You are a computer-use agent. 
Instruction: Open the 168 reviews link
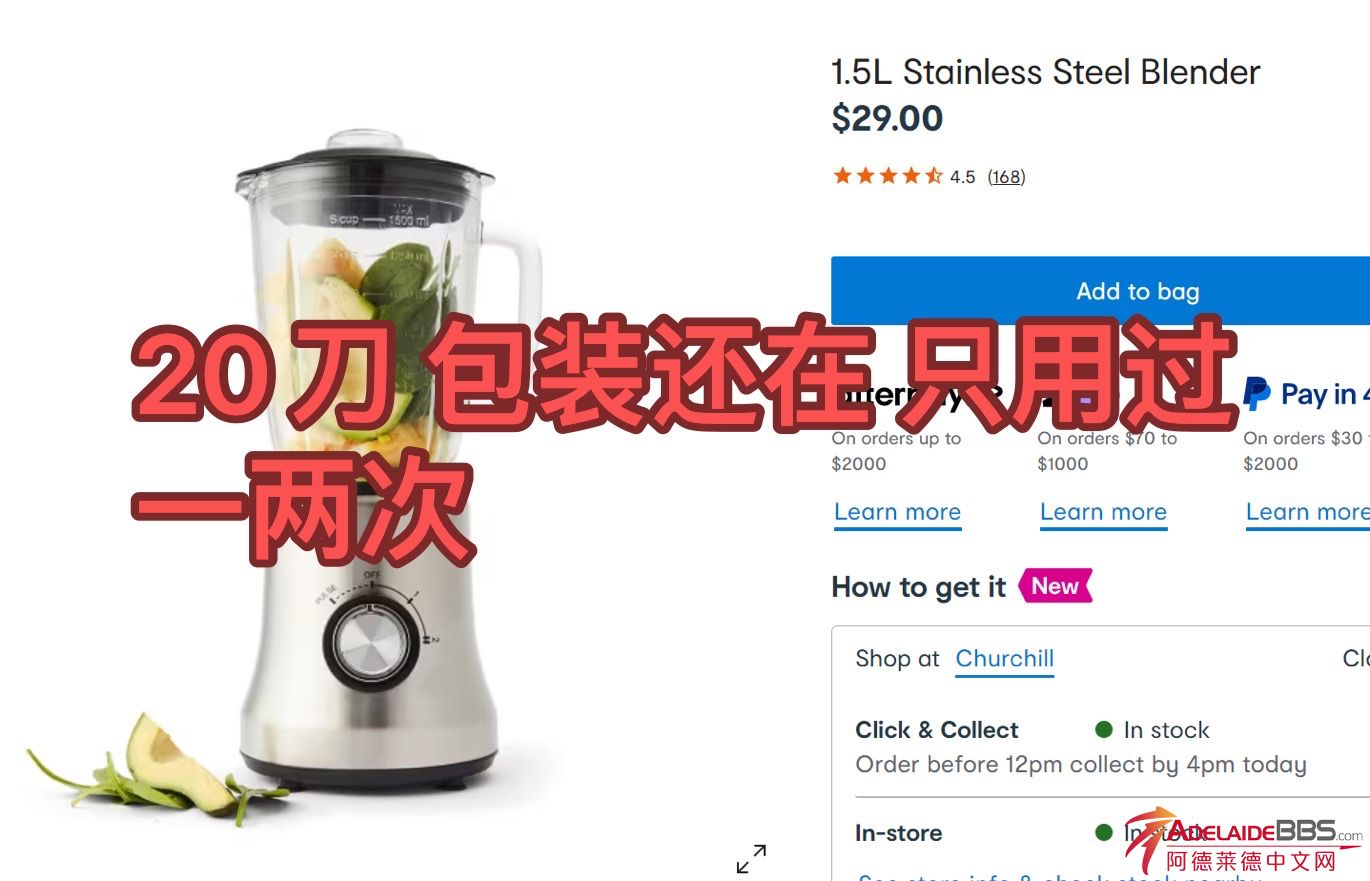click(x=1006, y=177)
